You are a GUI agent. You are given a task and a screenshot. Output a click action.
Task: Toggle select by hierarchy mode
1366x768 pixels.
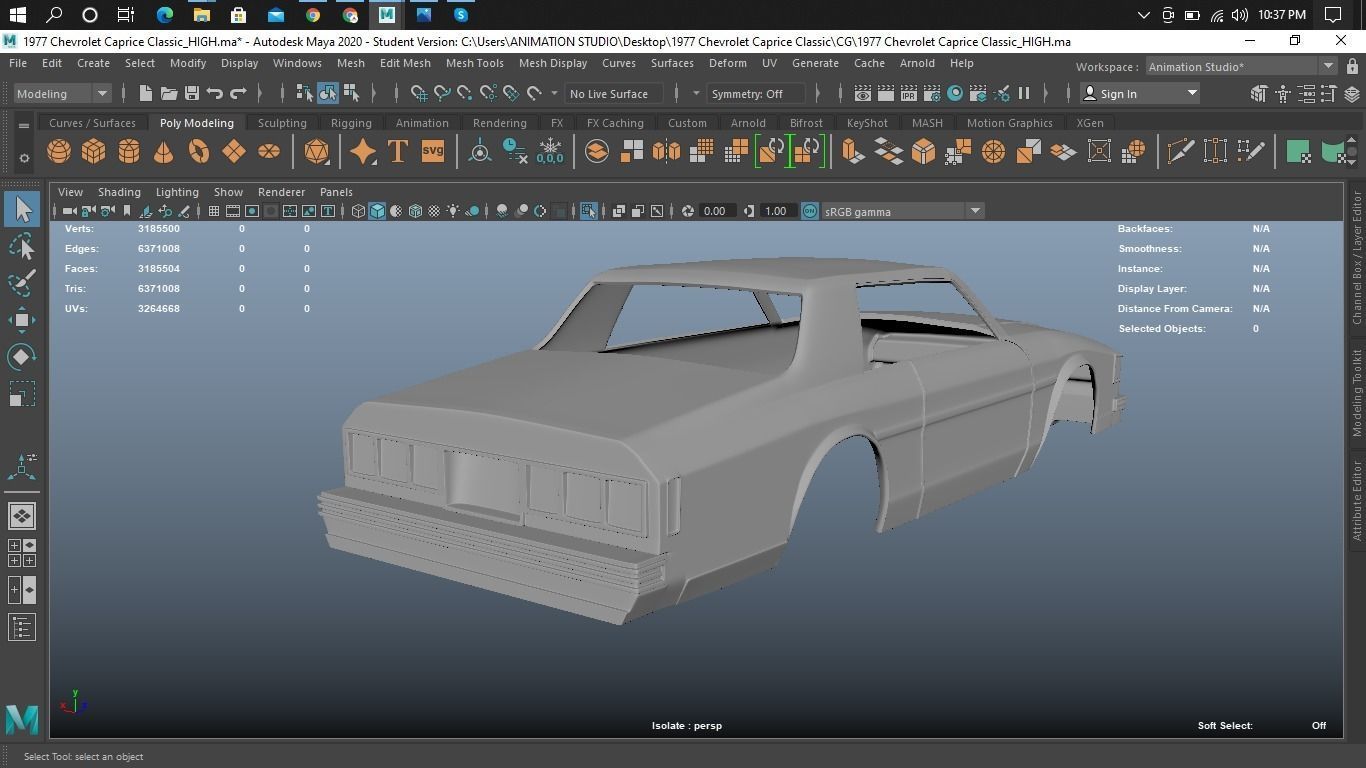(305, 94)
